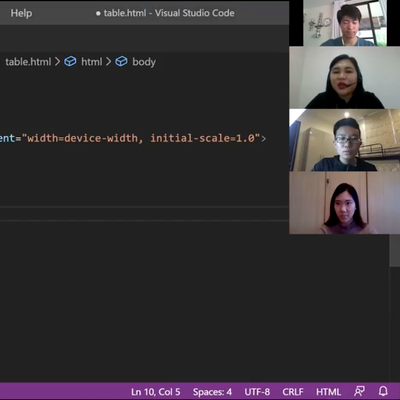Open Ln 10, Col 5 go-to-line

(156, 392)
